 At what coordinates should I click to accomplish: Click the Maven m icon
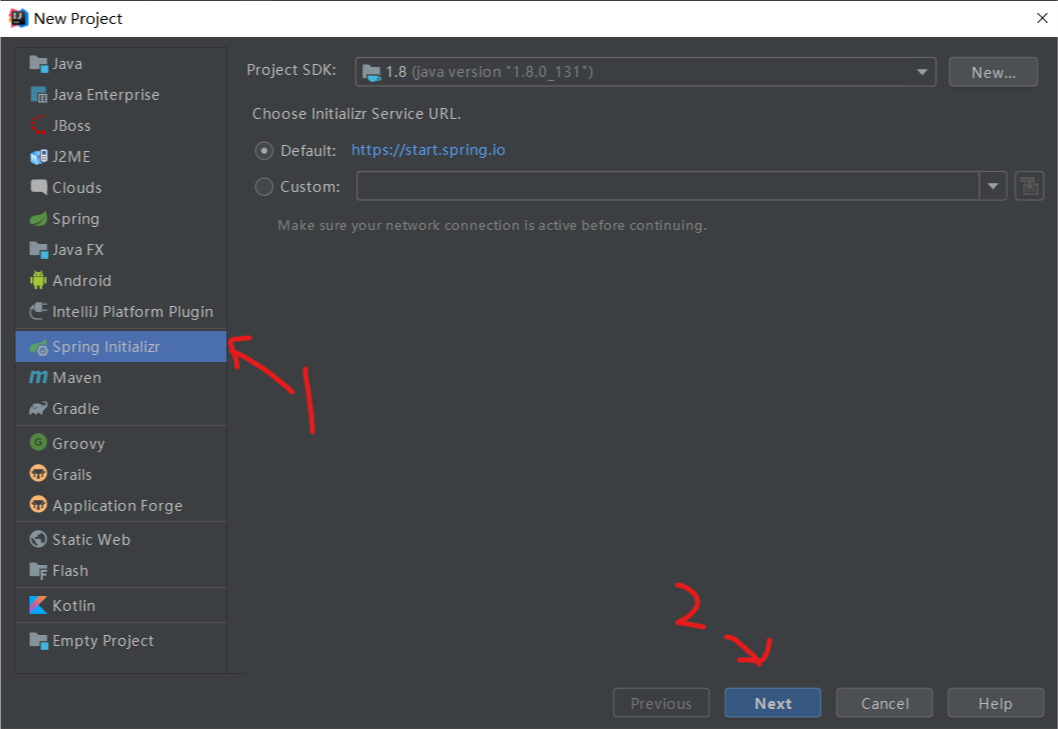(x=38, y=377)
